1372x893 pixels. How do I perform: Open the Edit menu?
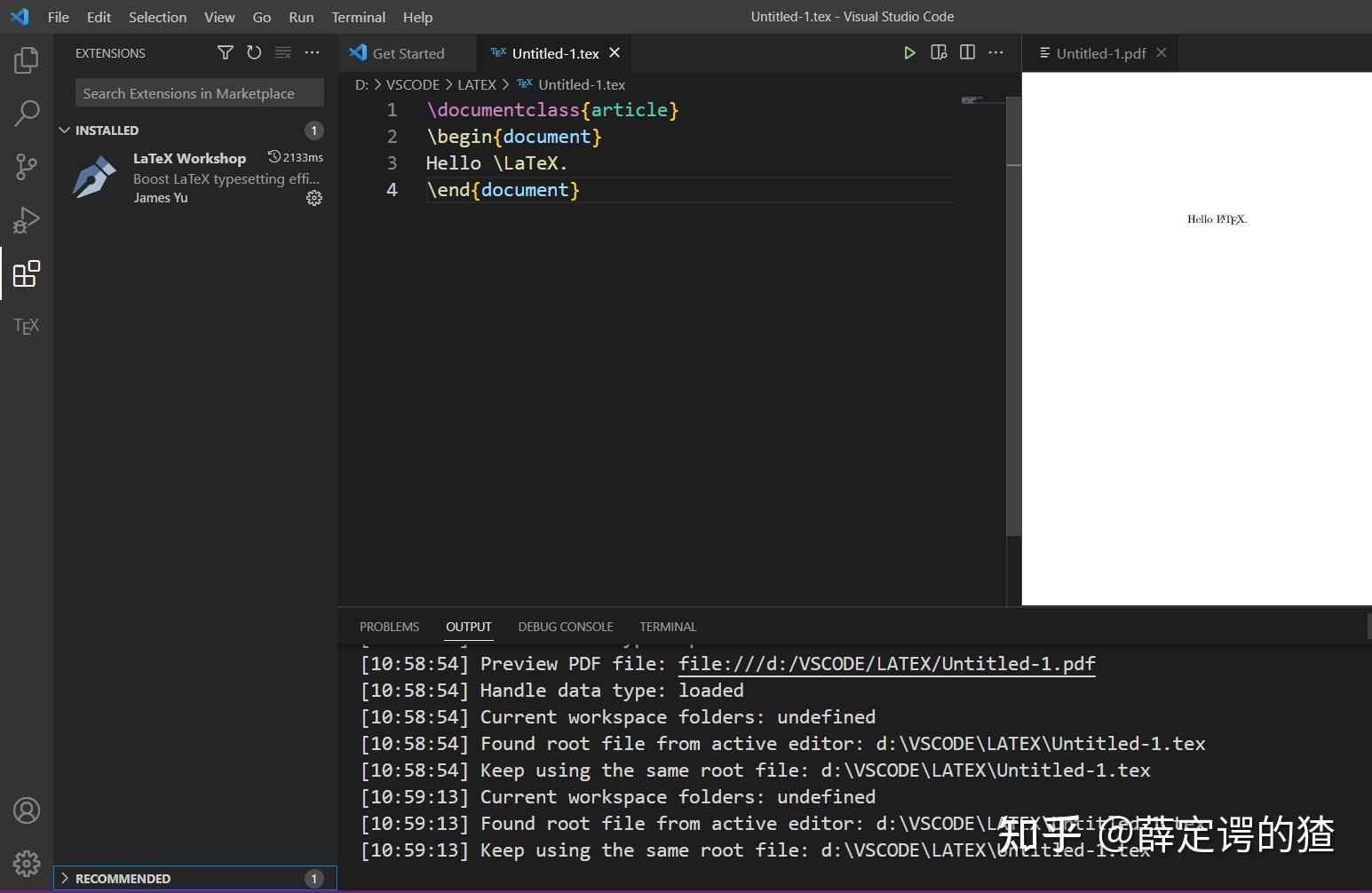click(99, 17)
